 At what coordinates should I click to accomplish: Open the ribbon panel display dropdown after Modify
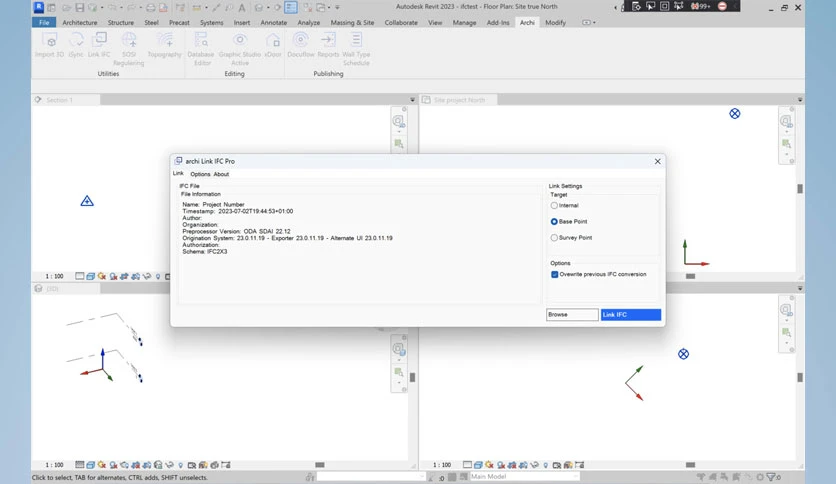coord(589,22)
